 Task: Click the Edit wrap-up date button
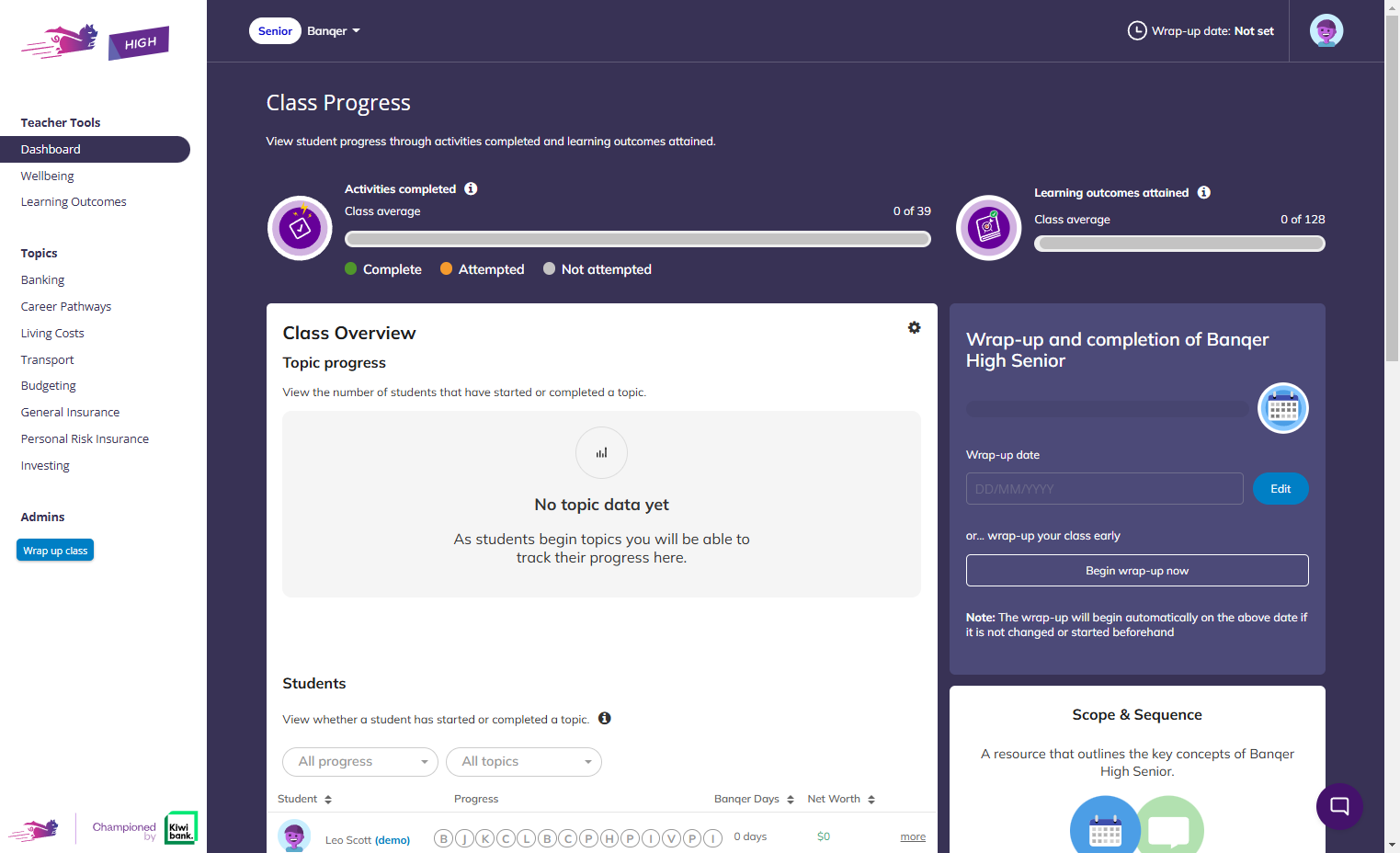pyautogui.click(x=1280, y=488)
